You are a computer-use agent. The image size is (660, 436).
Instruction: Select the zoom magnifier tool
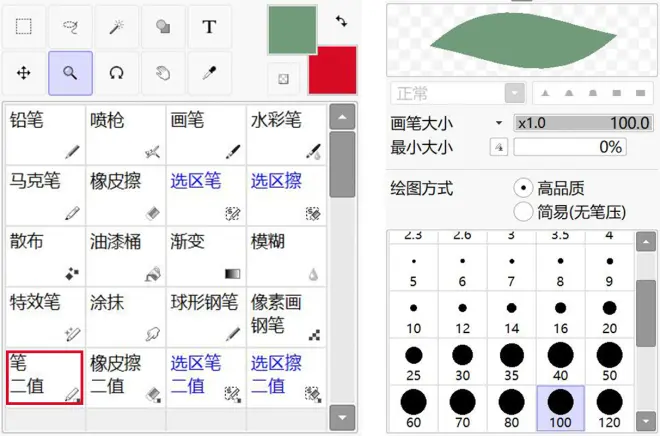(70, 73)
